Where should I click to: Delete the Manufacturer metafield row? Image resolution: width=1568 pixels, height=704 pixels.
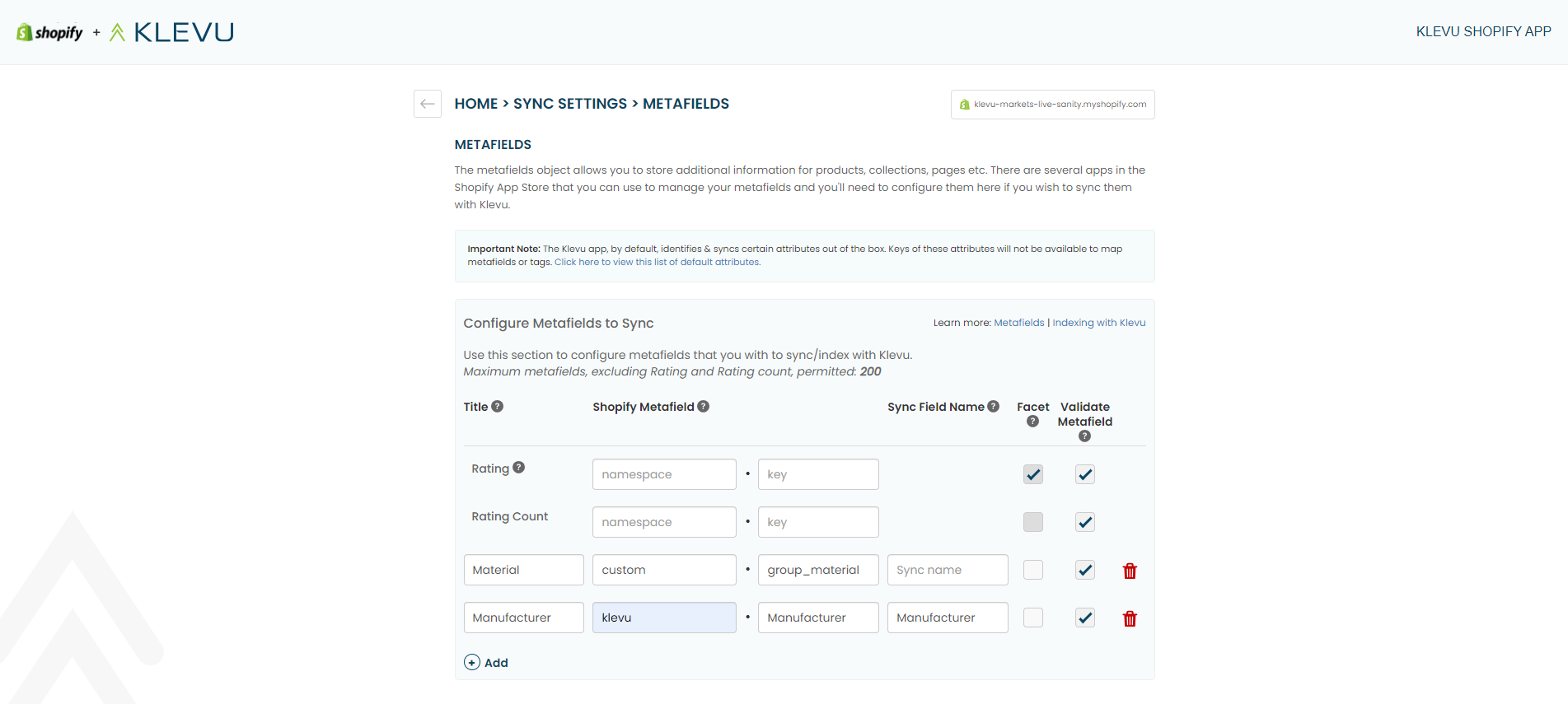[1130, 618]
